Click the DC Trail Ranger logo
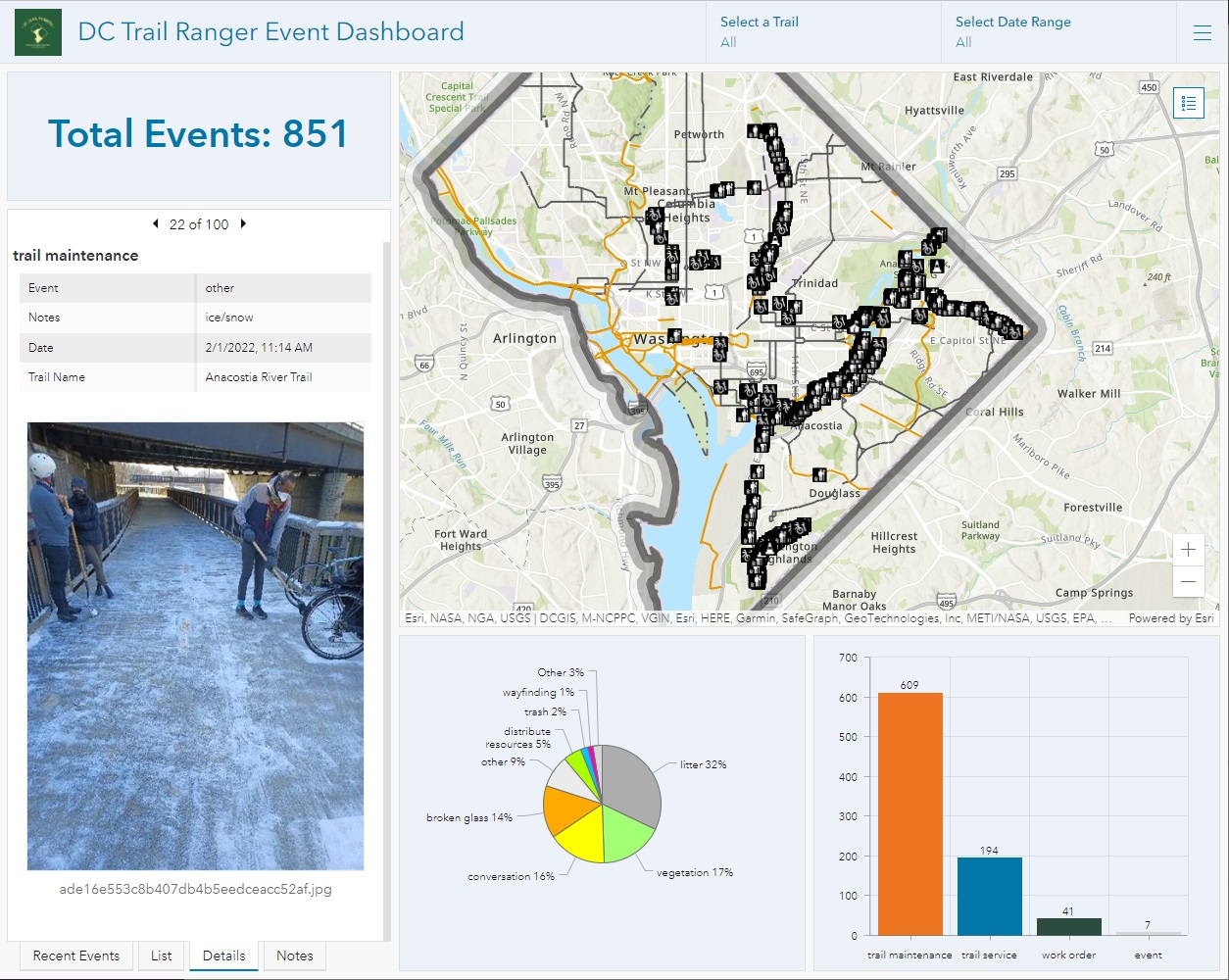1229x980 pixels. pos(37,31)
